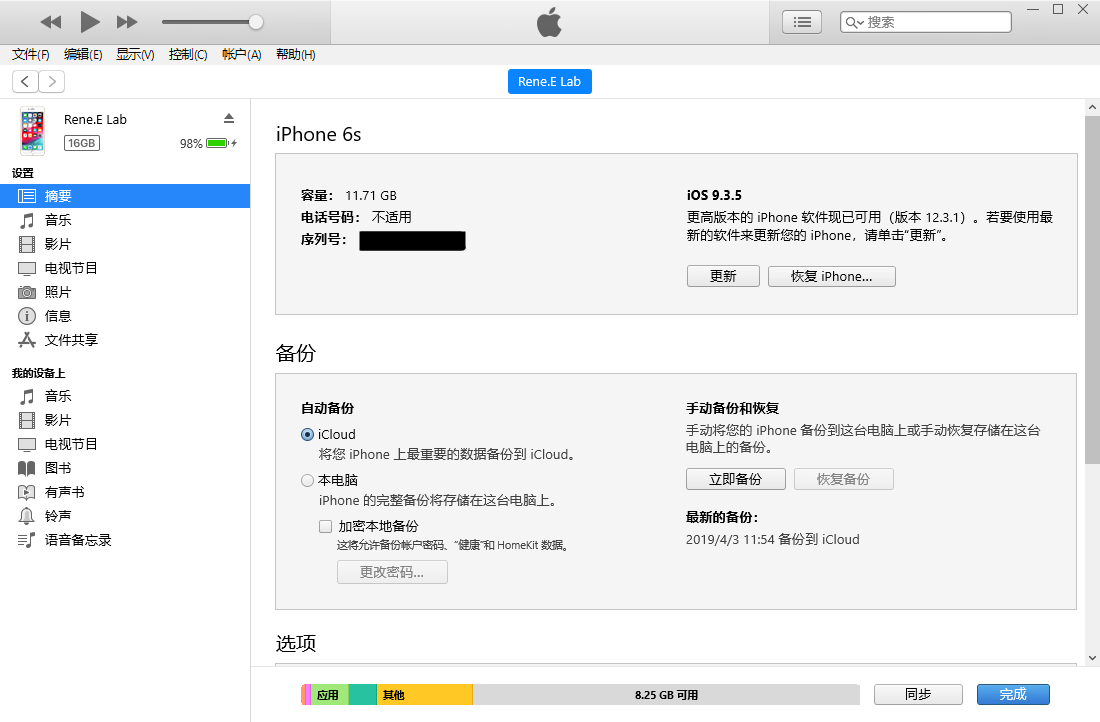
Task: Go forward with the right arrow button
Action: 52,82
